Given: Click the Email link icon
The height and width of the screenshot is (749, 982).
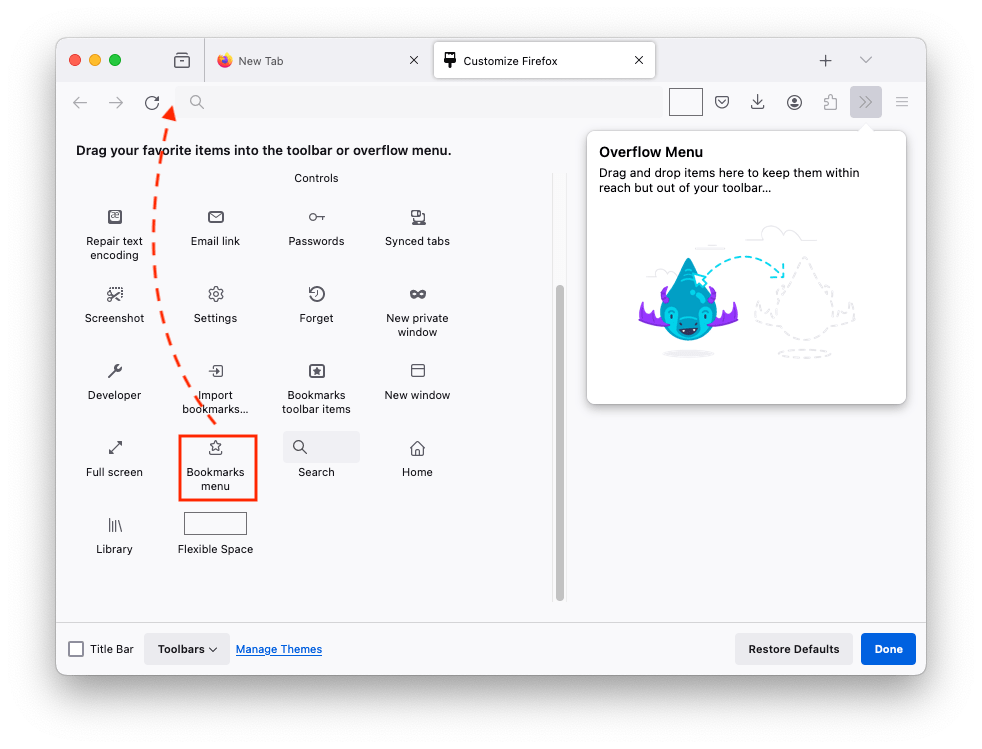Looking at the screenshot, I should click(215, 217).
